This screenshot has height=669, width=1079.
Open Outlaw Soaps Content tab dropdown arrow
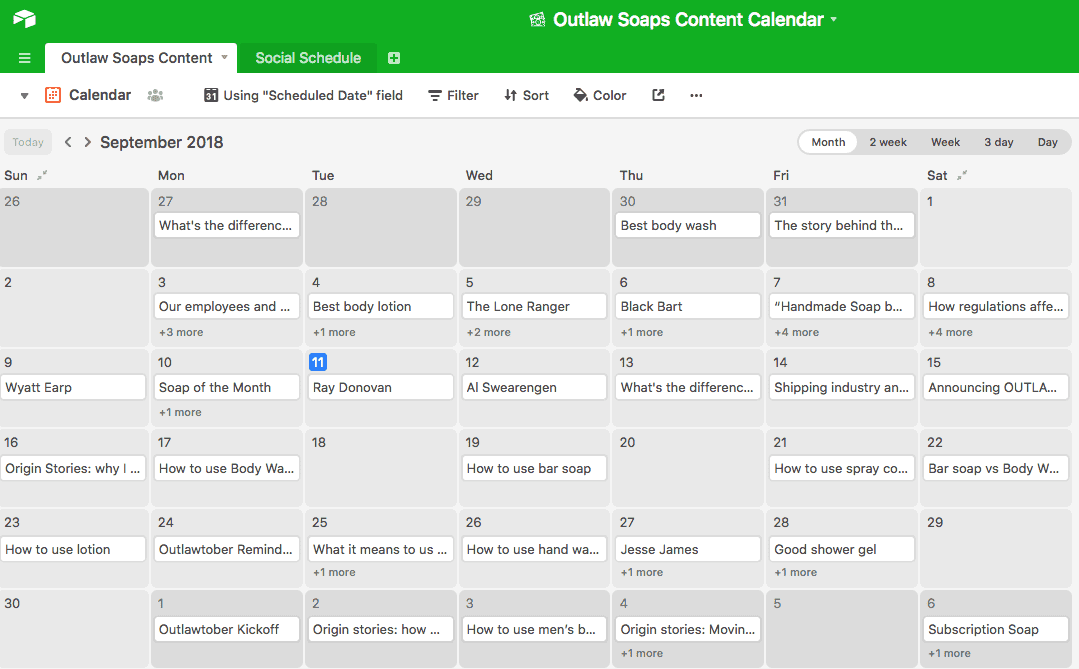click(x=224, y=58)
